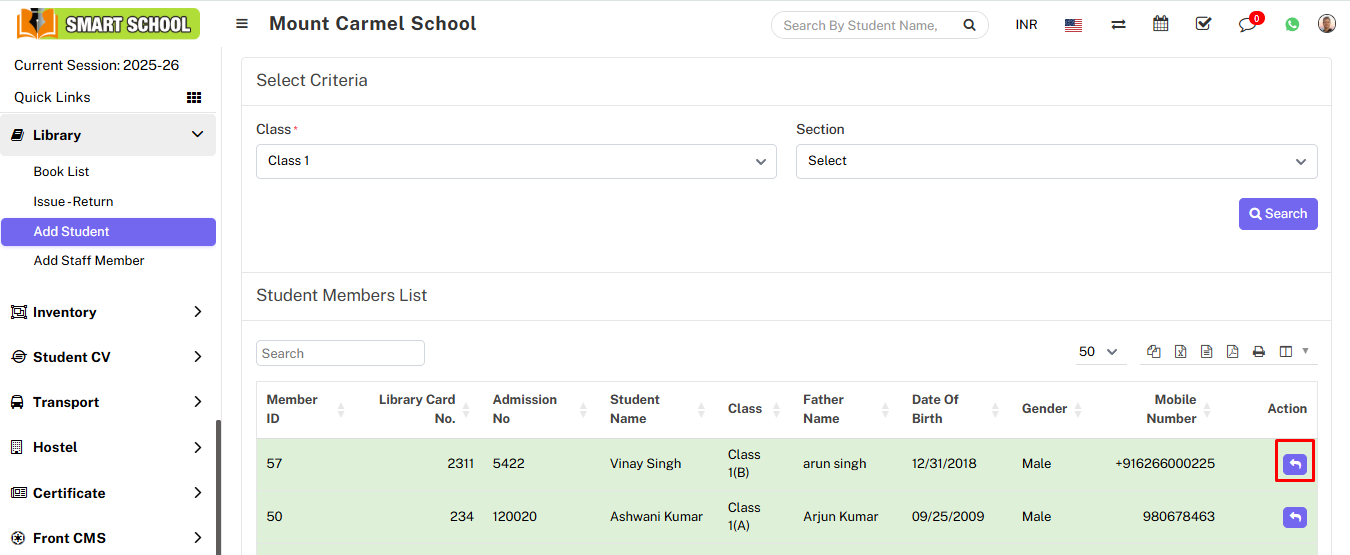Viewport: 1350px width, 555px height.
Task: Click the Vinay Singh student name cell
Action: click(x=645, y=464)
